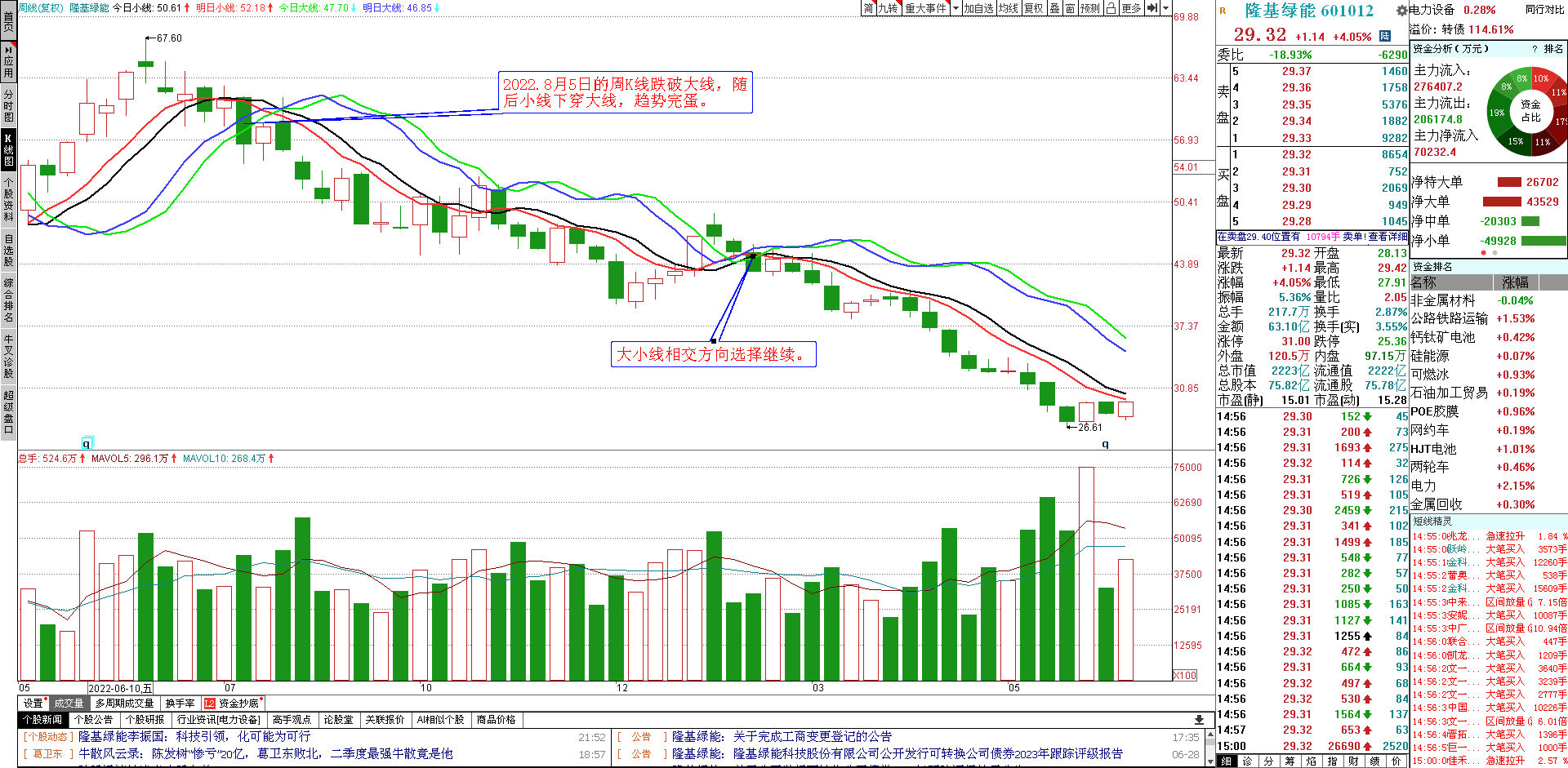Click the X100 volume scale label
Viewport: 1568px width, 768px height.
(1185, 675)
